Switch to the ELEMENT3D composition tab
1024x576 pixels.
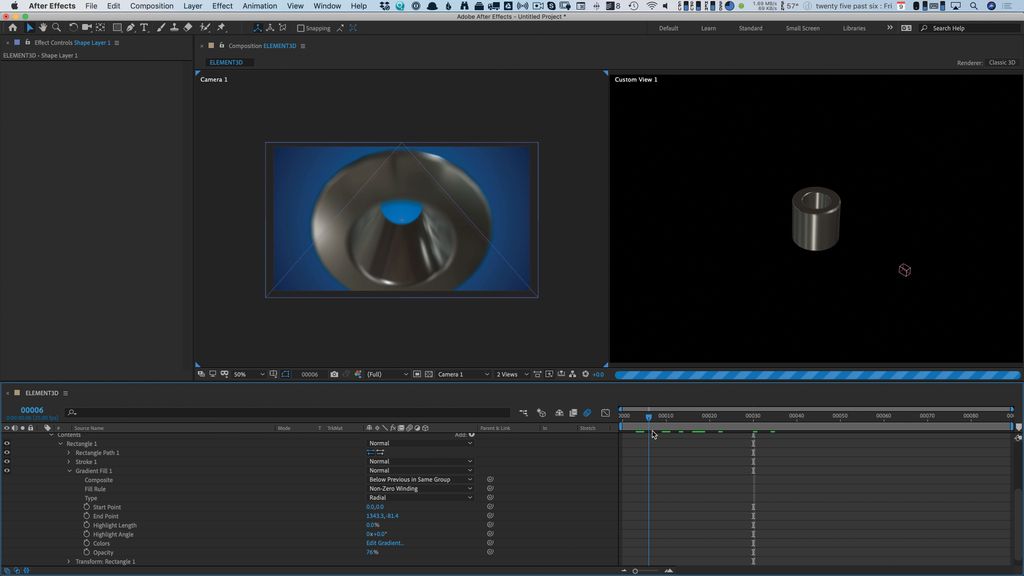(227, 62)
